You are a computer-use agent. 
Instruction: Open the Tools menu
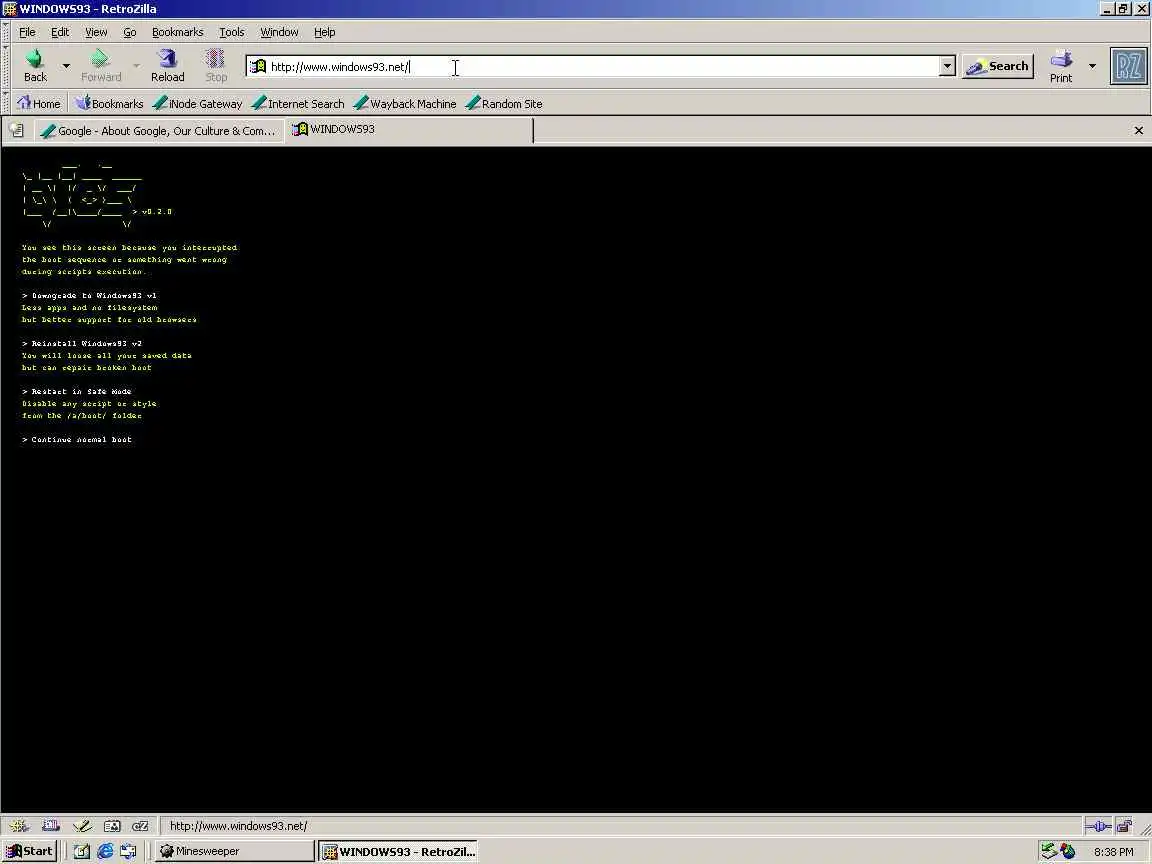231,32
